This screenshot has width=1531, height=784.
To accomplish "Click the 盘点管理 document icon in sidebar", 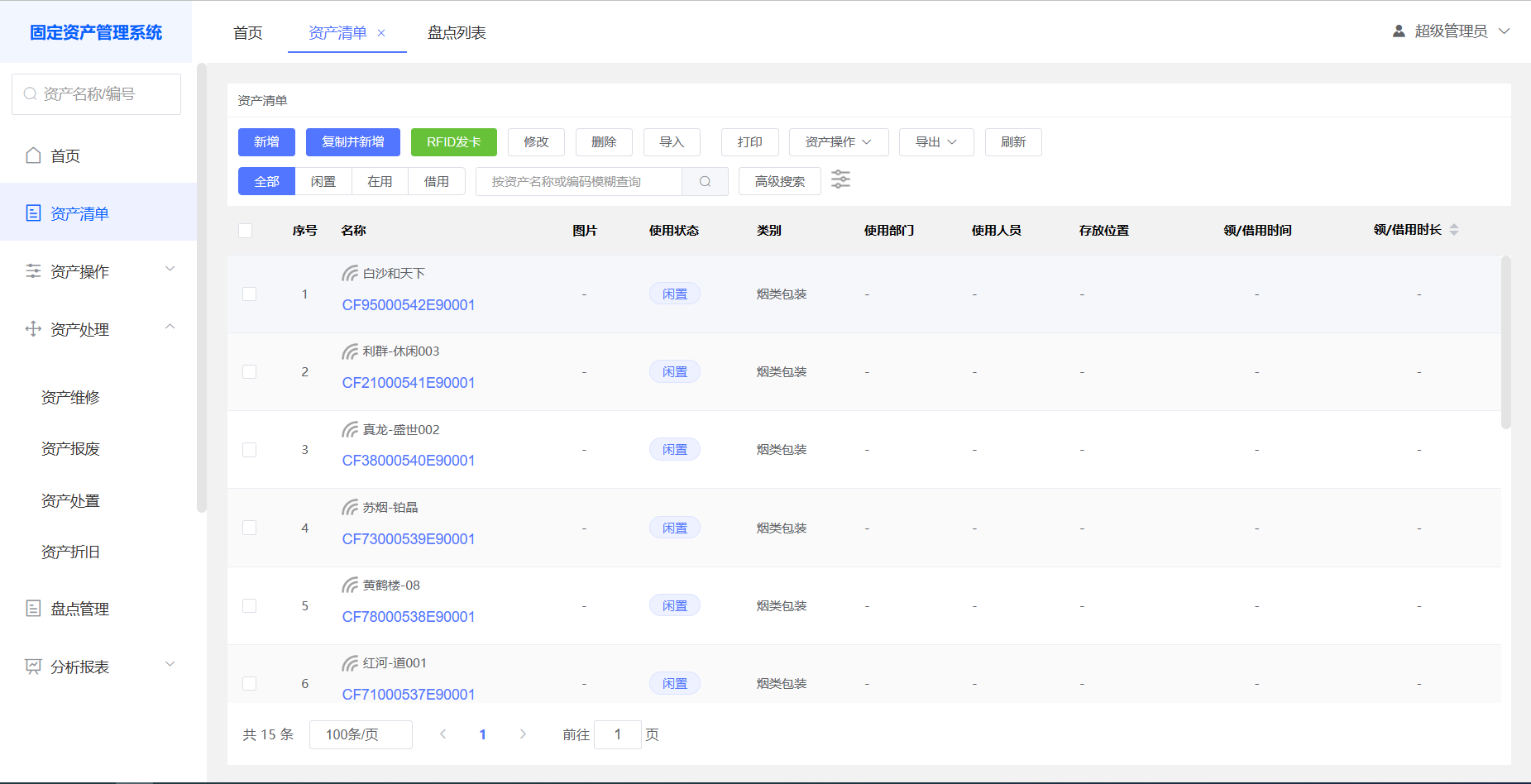I will [33, 609].
